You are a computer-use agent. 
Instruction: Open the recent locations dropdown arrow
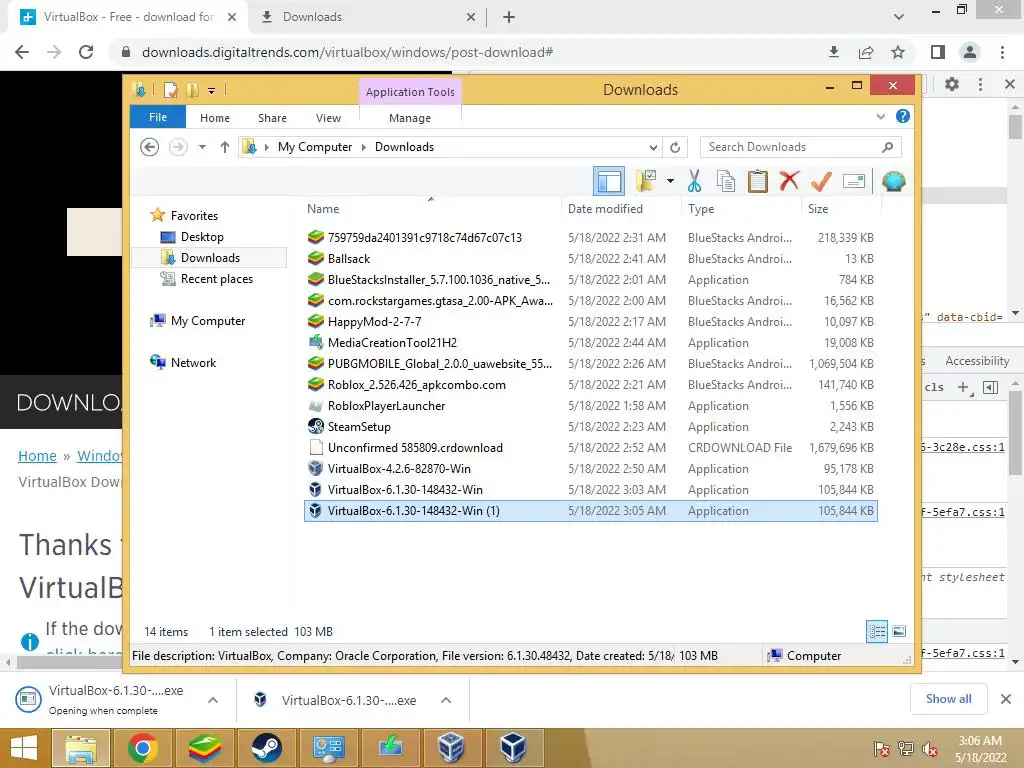[x=202, y=147]
